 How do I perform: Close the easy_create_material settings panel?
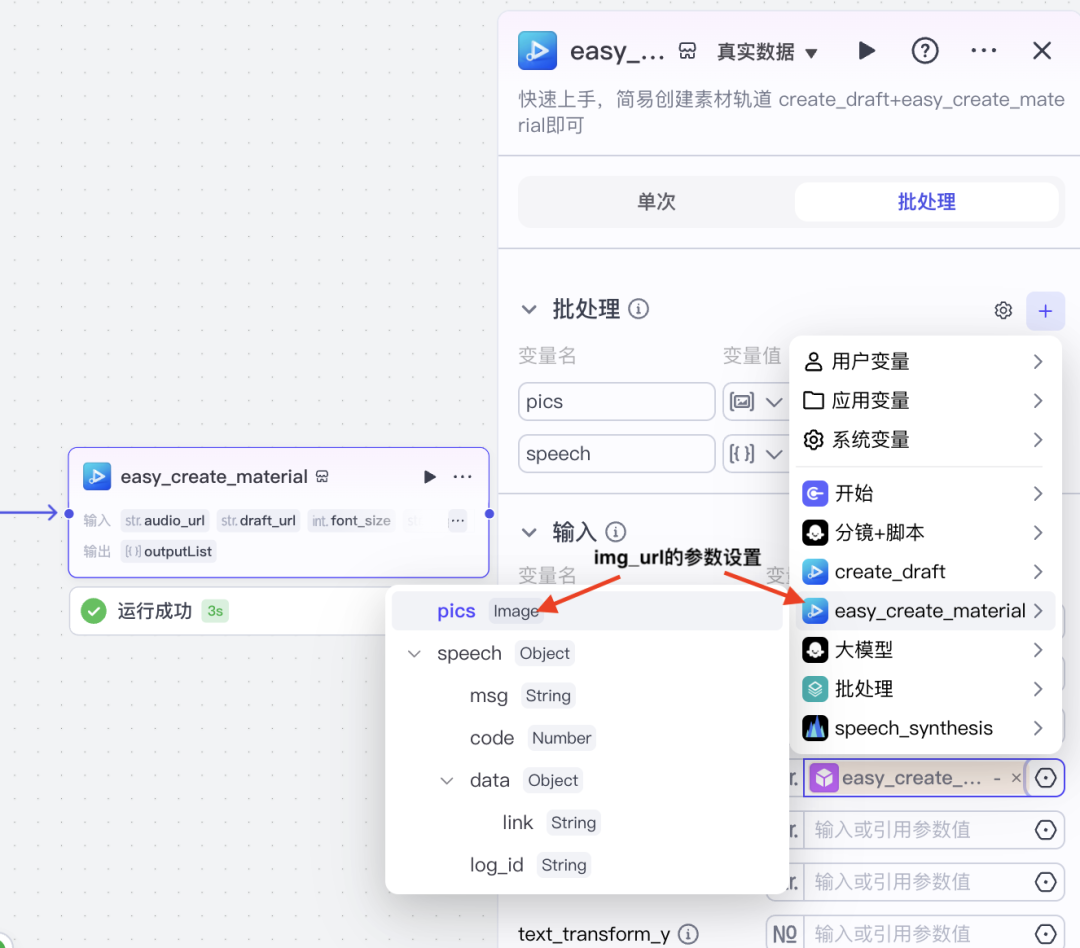tap(1041, 51)
